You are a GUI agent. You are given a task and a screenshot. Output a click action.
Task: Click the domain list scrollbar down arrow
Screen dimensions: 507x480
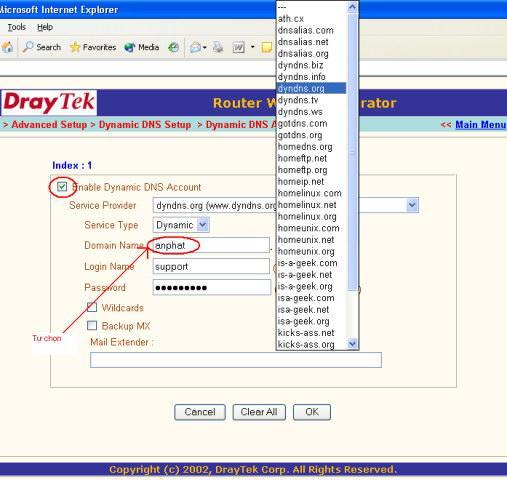pyautogui.click(x=352, y=343)
